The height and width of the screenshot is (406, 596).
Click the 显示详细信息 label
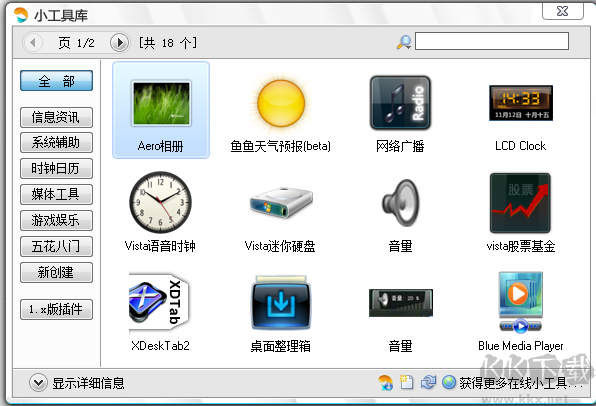pyautogui.click(x=88, y=383)
